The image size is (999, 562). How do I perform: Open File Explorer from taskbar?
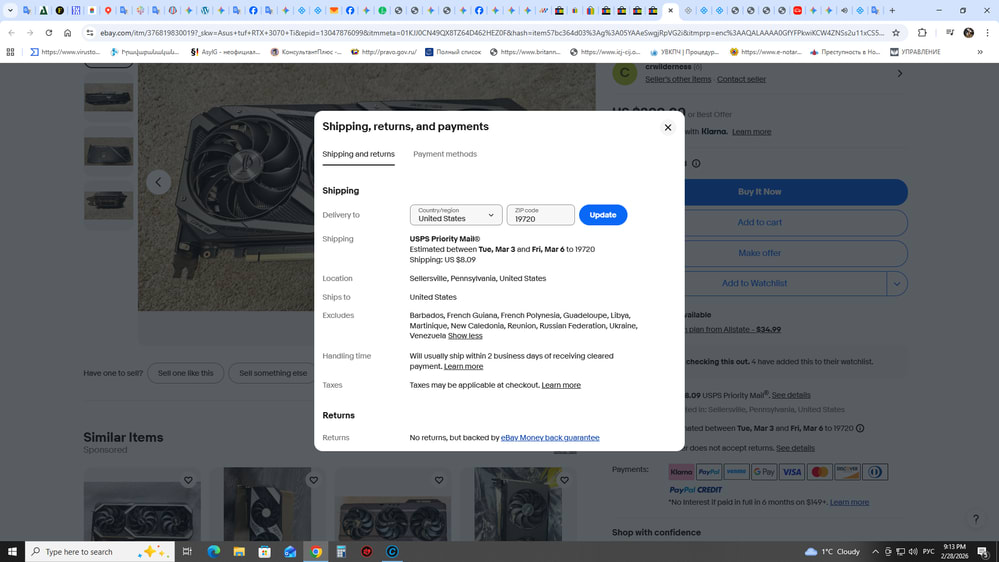tap(239, 551)
